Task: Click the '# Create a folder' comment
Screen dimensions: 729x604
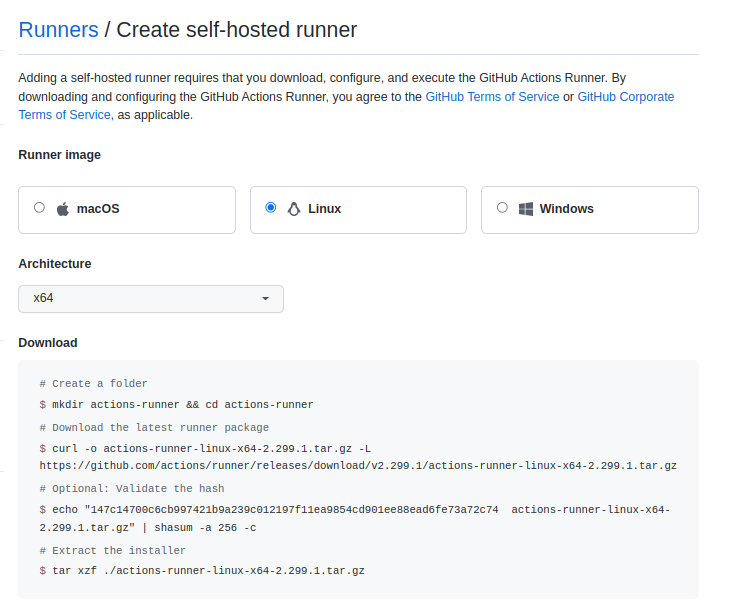Action: pyautogui.click(x=93, y=384)
